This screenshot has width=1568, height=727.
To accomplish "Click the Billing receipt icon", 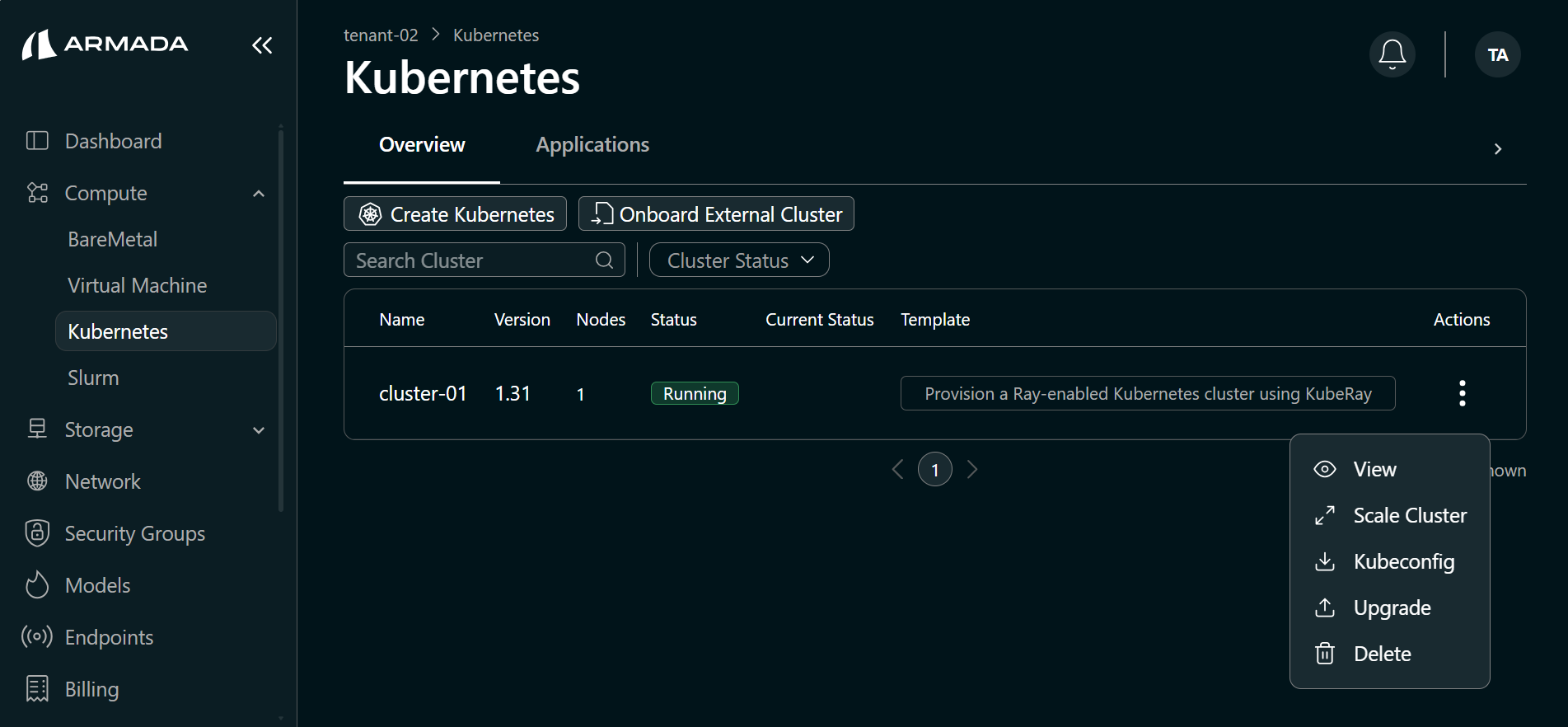I will point(37,689).
